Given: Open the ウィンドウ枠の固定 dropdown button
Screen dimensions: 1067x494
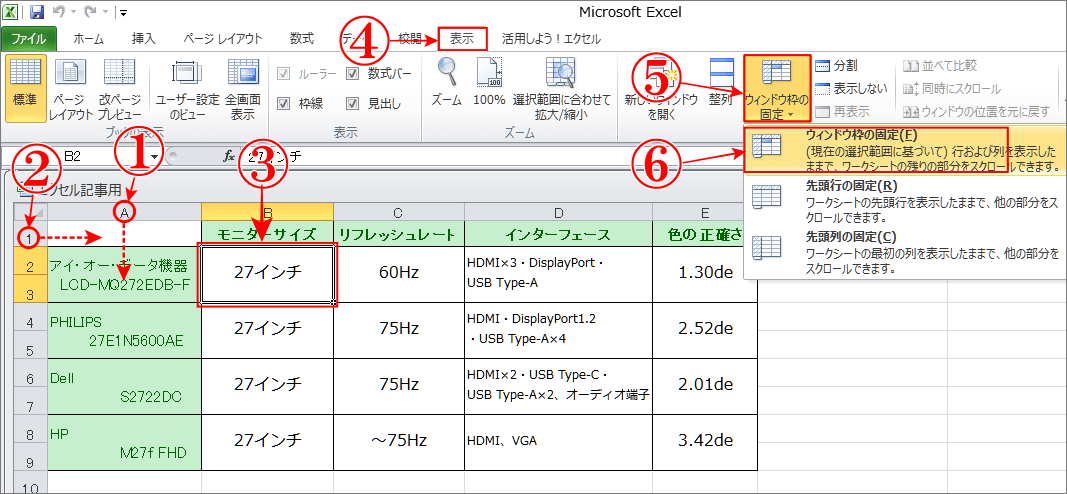Looking at the screenshot, I should coord(776,88).
